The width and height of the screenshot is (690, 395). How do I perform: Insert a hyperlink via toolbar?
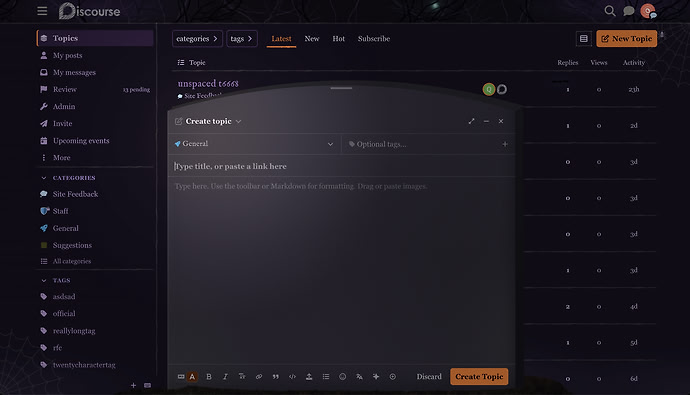259,377
